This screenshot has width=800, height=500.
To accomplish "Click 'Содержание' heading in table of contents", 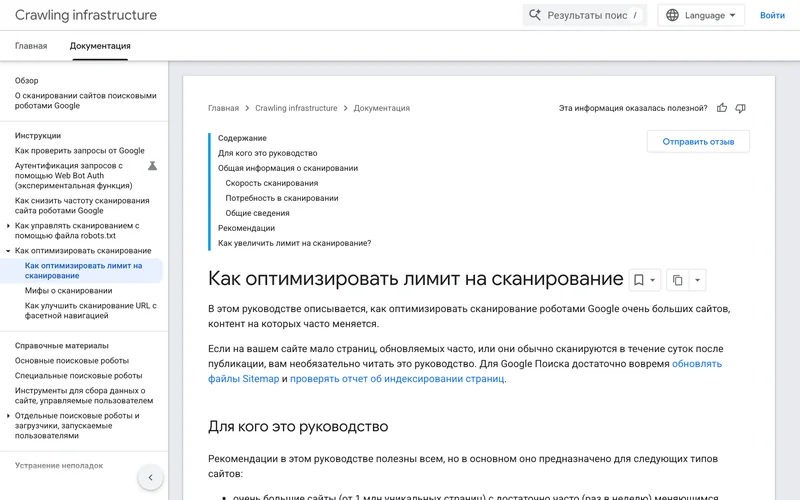I will tap(242, 138).
